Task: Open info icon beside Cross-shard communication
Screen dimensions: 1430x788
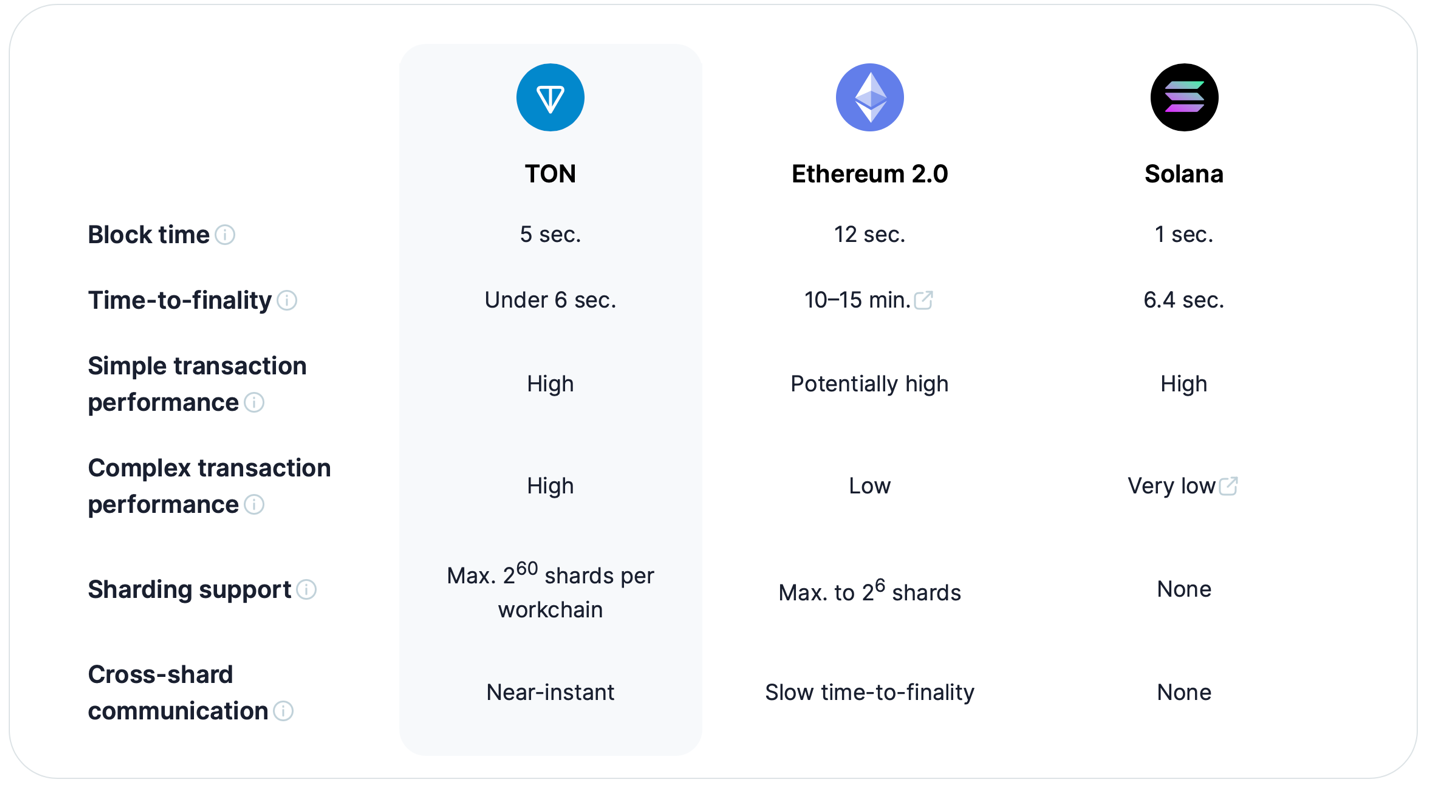Action: tap(284, 711)
